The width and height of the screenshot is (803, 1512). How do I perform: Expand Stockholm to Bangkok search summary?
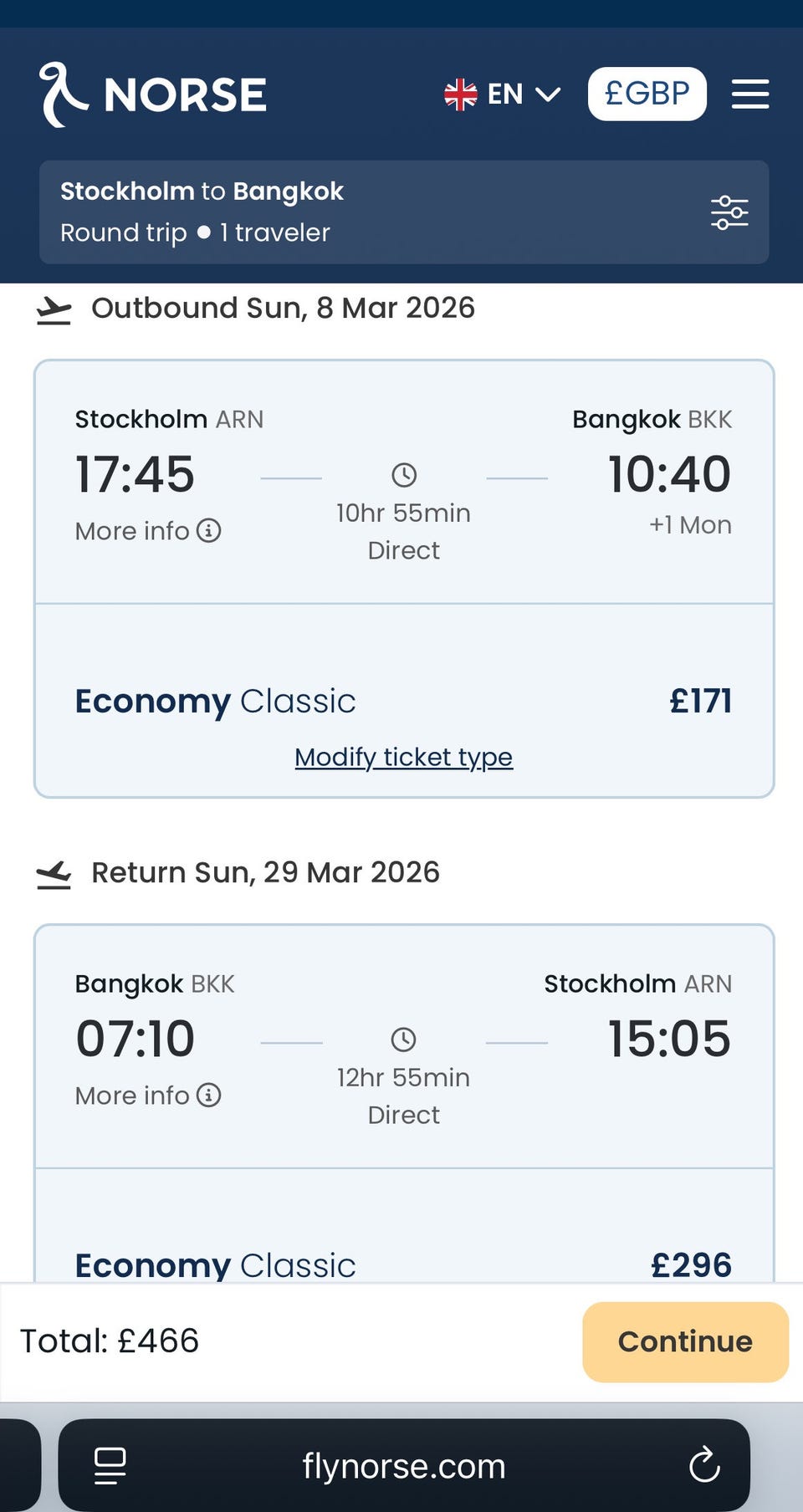click(x=368, y=212)
